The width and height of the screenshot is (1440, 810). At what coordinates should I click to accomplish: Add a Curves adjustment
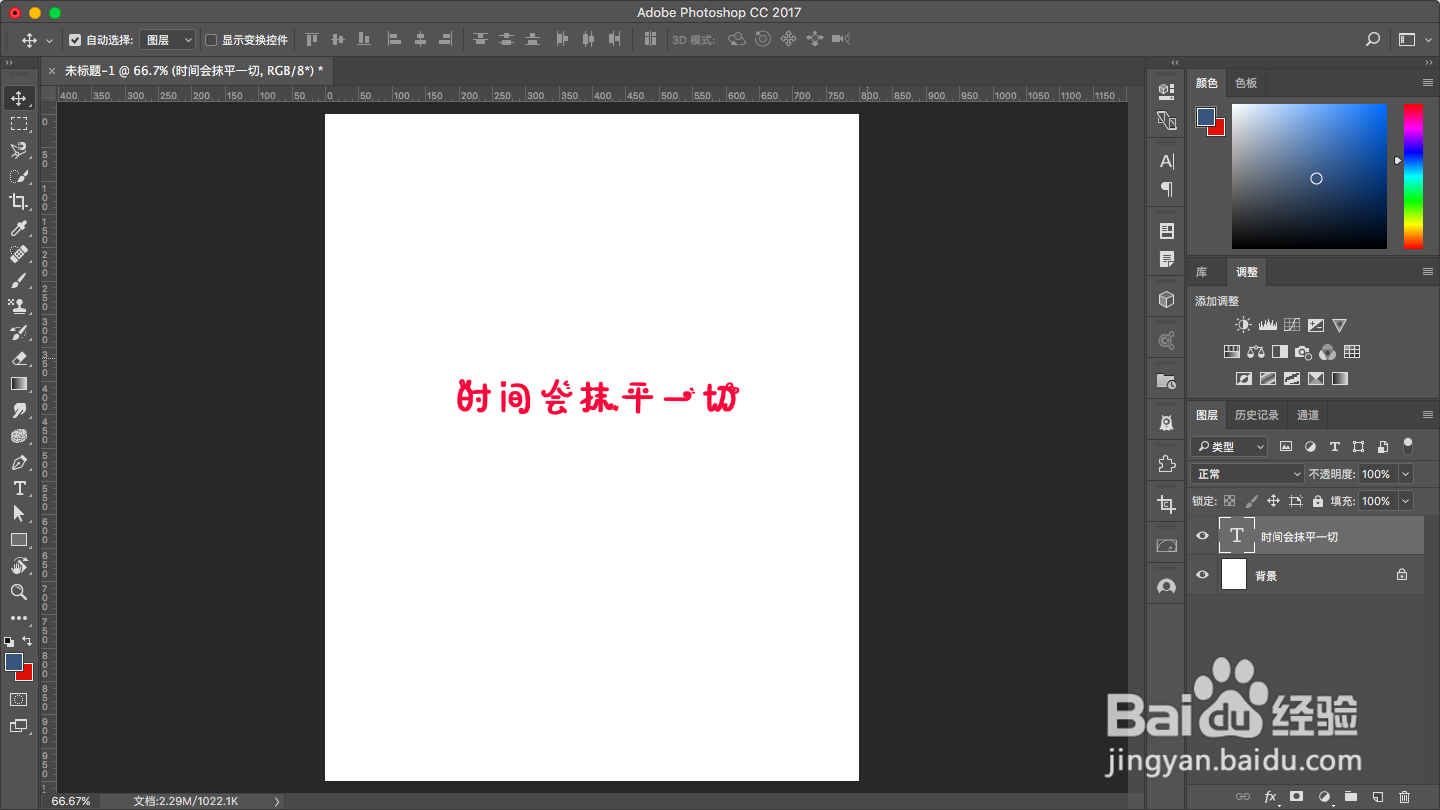coord(1292,325)
